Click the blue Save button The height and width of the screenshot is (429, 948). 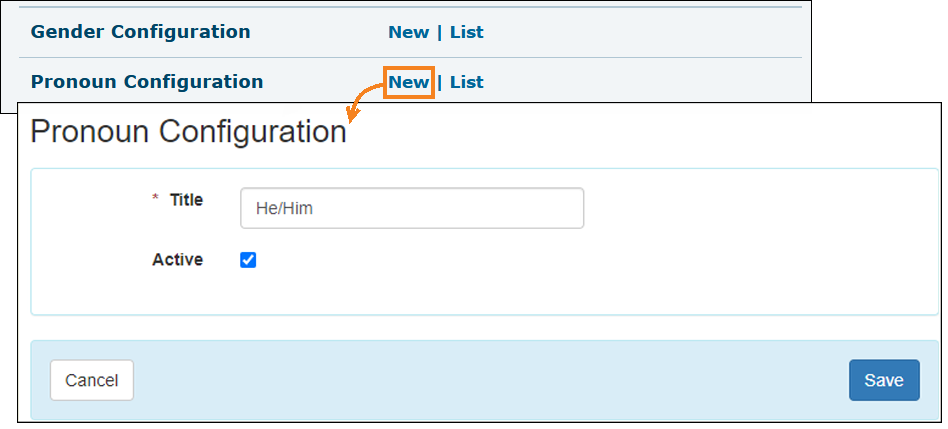[883, 380]
